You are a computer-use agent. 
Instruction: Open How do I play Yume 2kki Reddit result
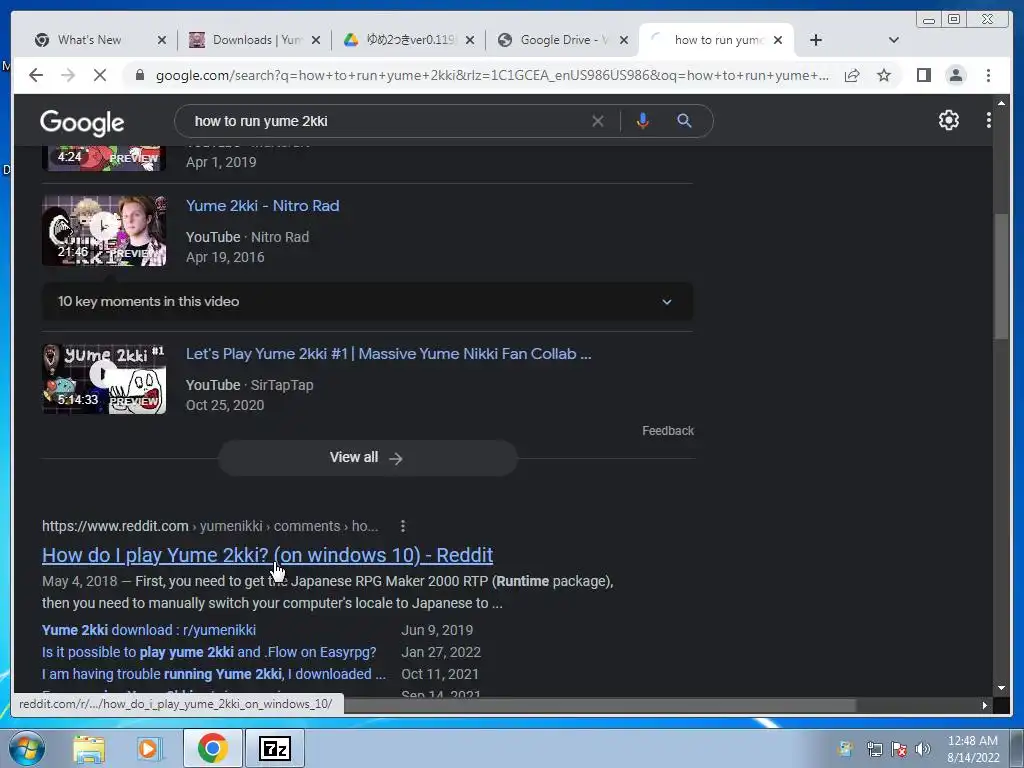[x=267, y=555]
